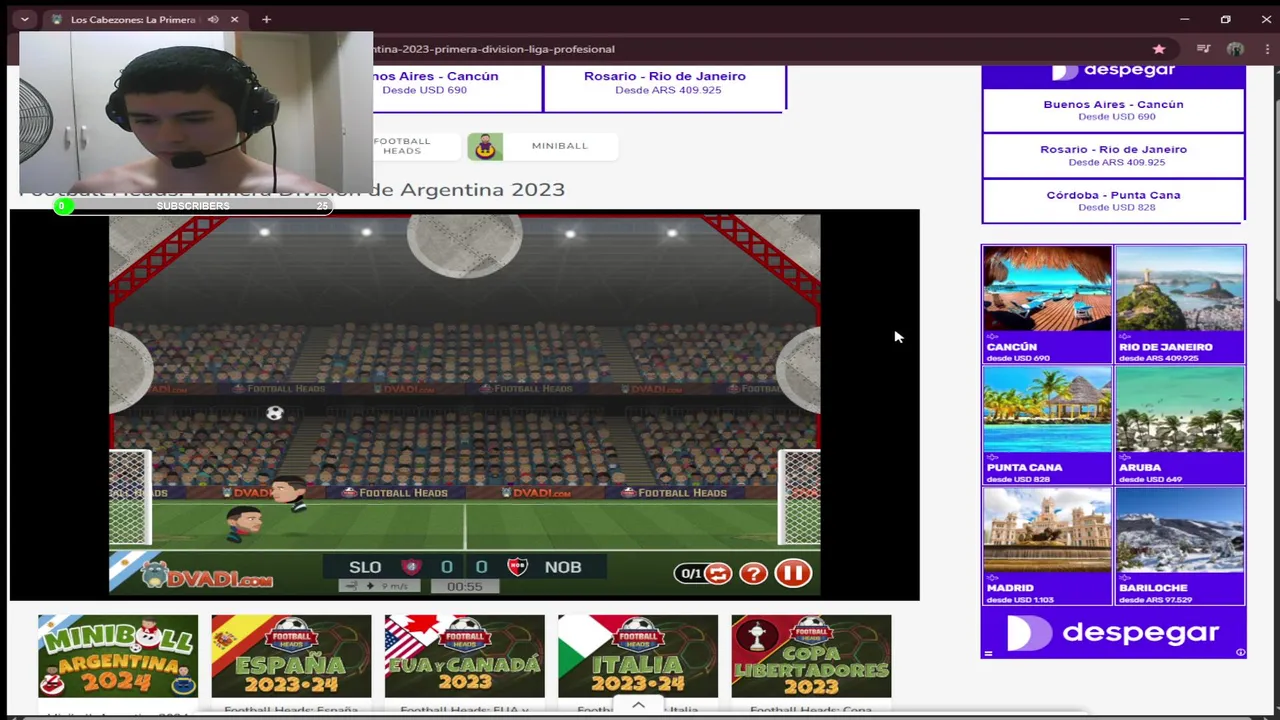Viewport: 1280px width, 720px height.
Task: Click the despegar logo above the offers
Action: (1113, 71)
